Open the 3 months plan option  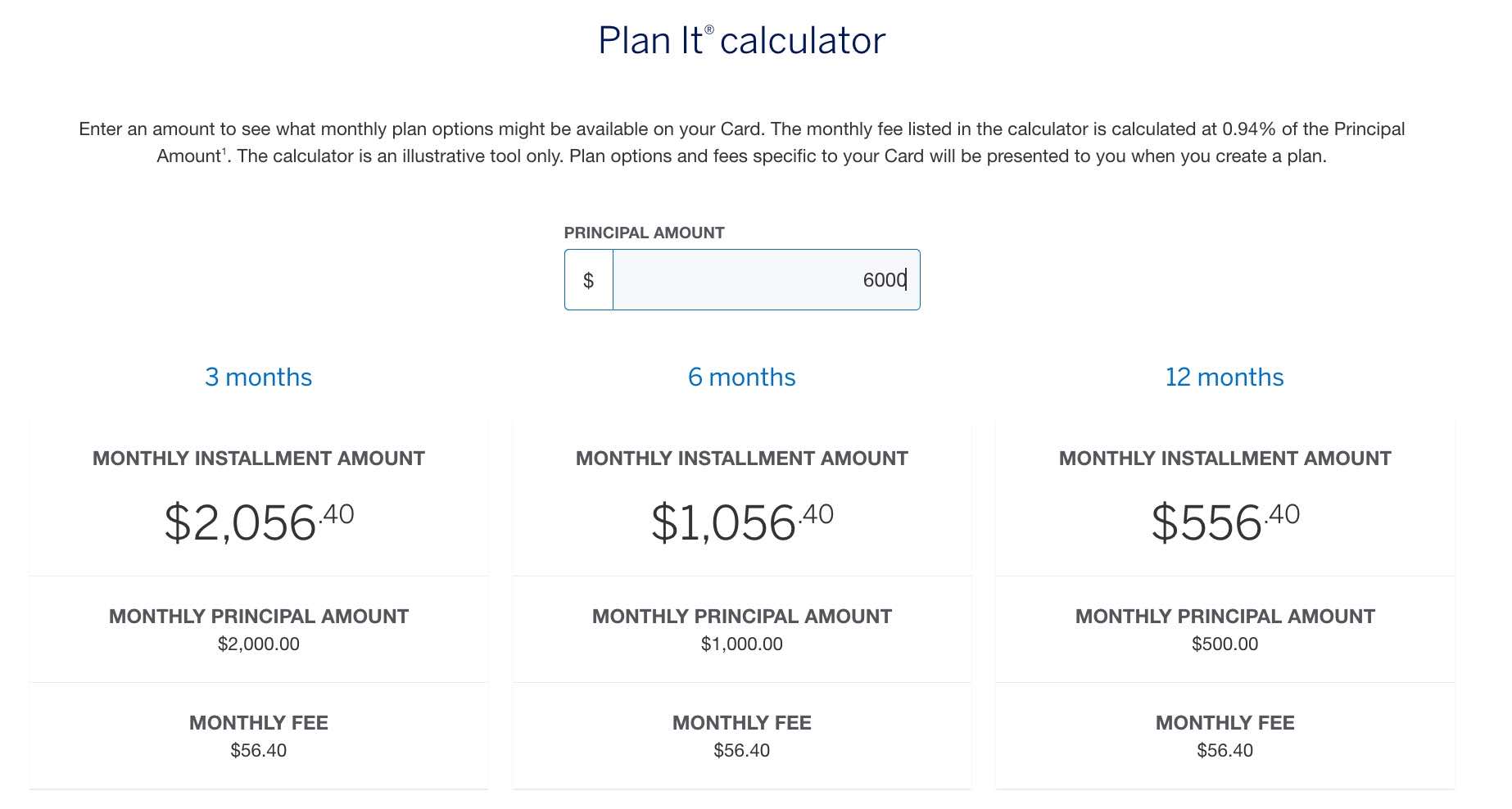[258, 377]
